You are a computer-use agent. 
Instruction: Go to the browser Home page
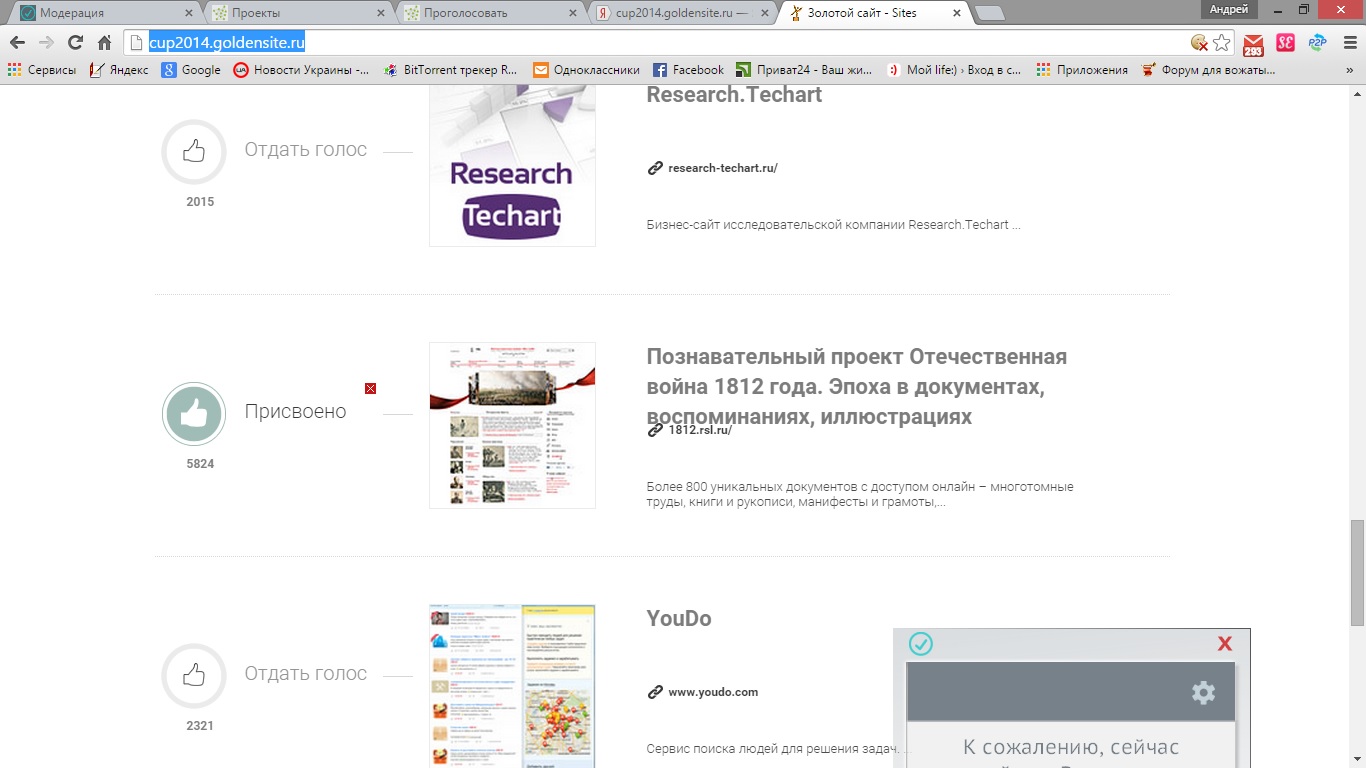(104, 43)
